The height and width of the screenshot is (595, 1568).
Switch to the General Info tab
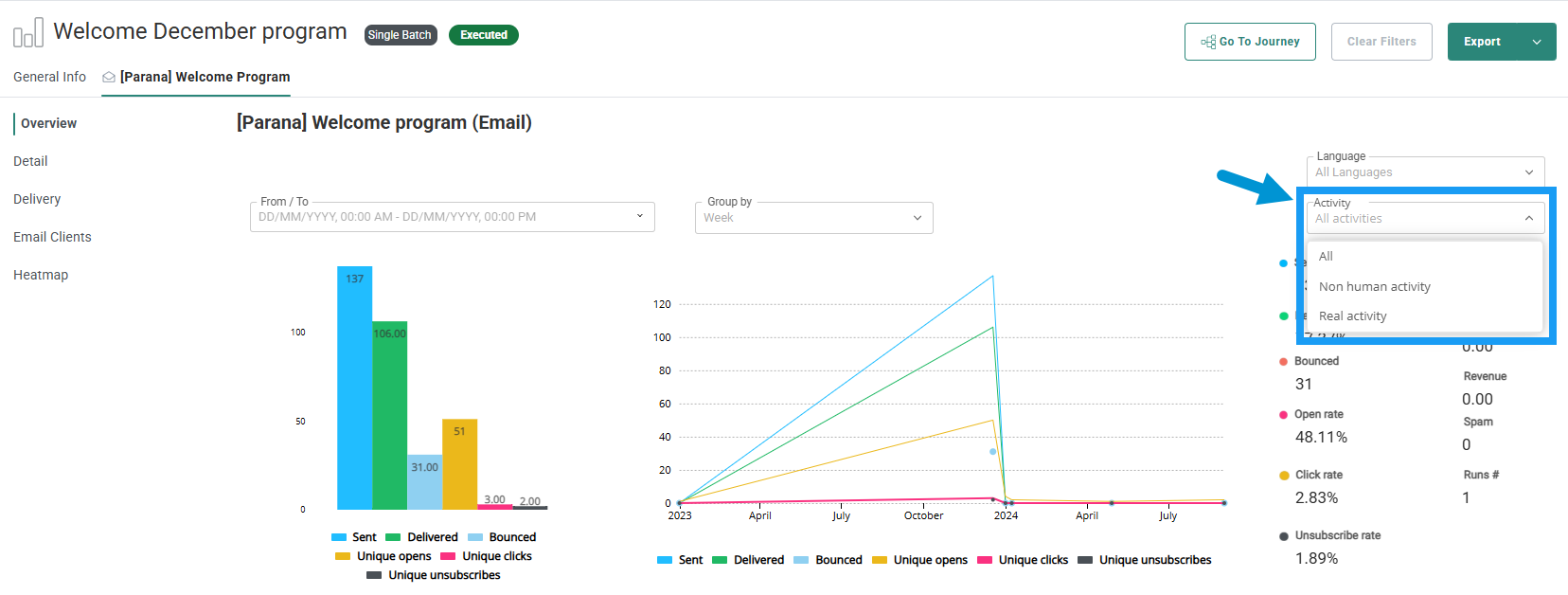pyautogui.click(x=49, y=78)
